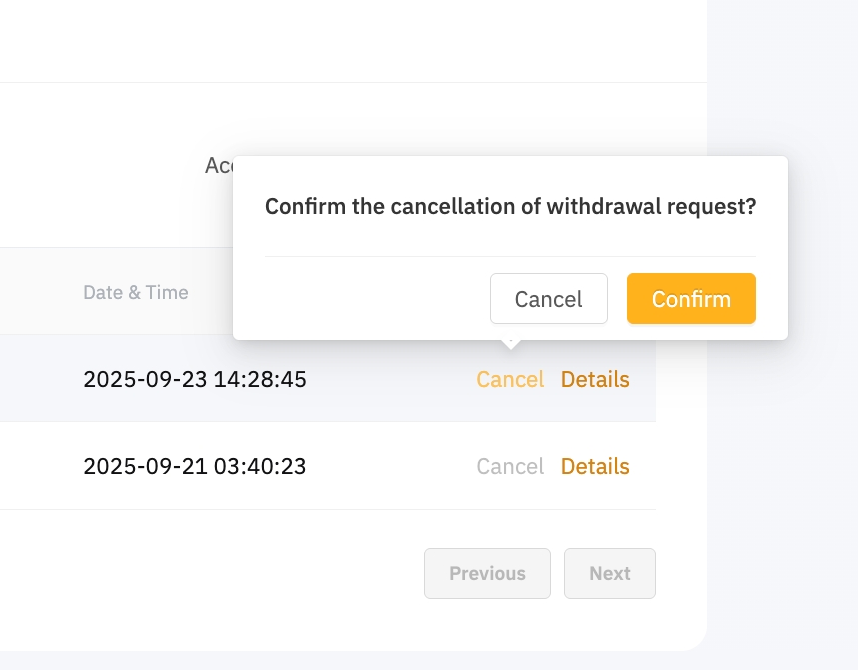Click empty space in table header row
The width and height of the screenshot is (858, 670).
click(x=40, y=293)
